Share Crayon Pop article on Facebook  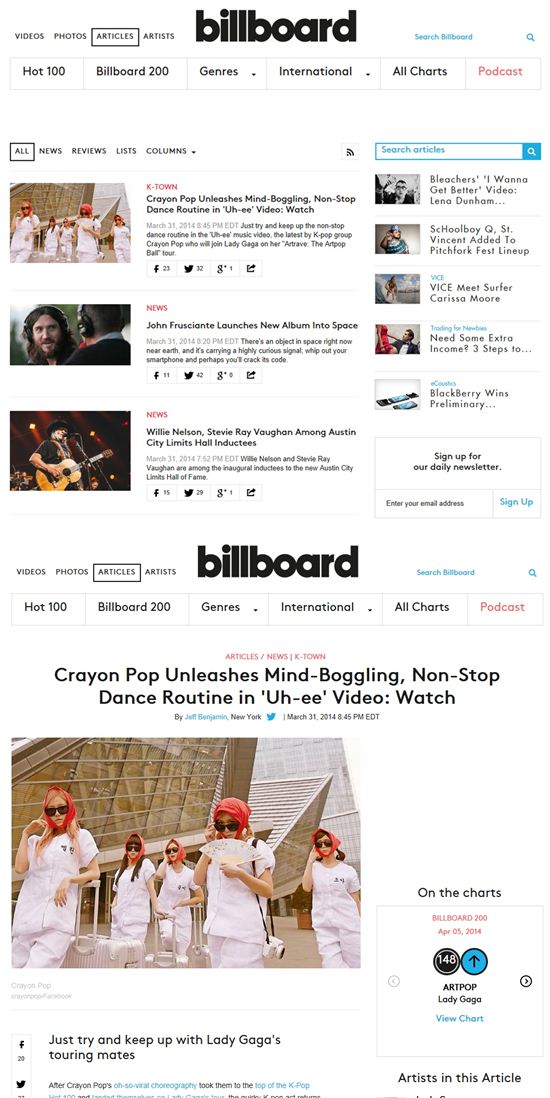click(x=162, y=268)
